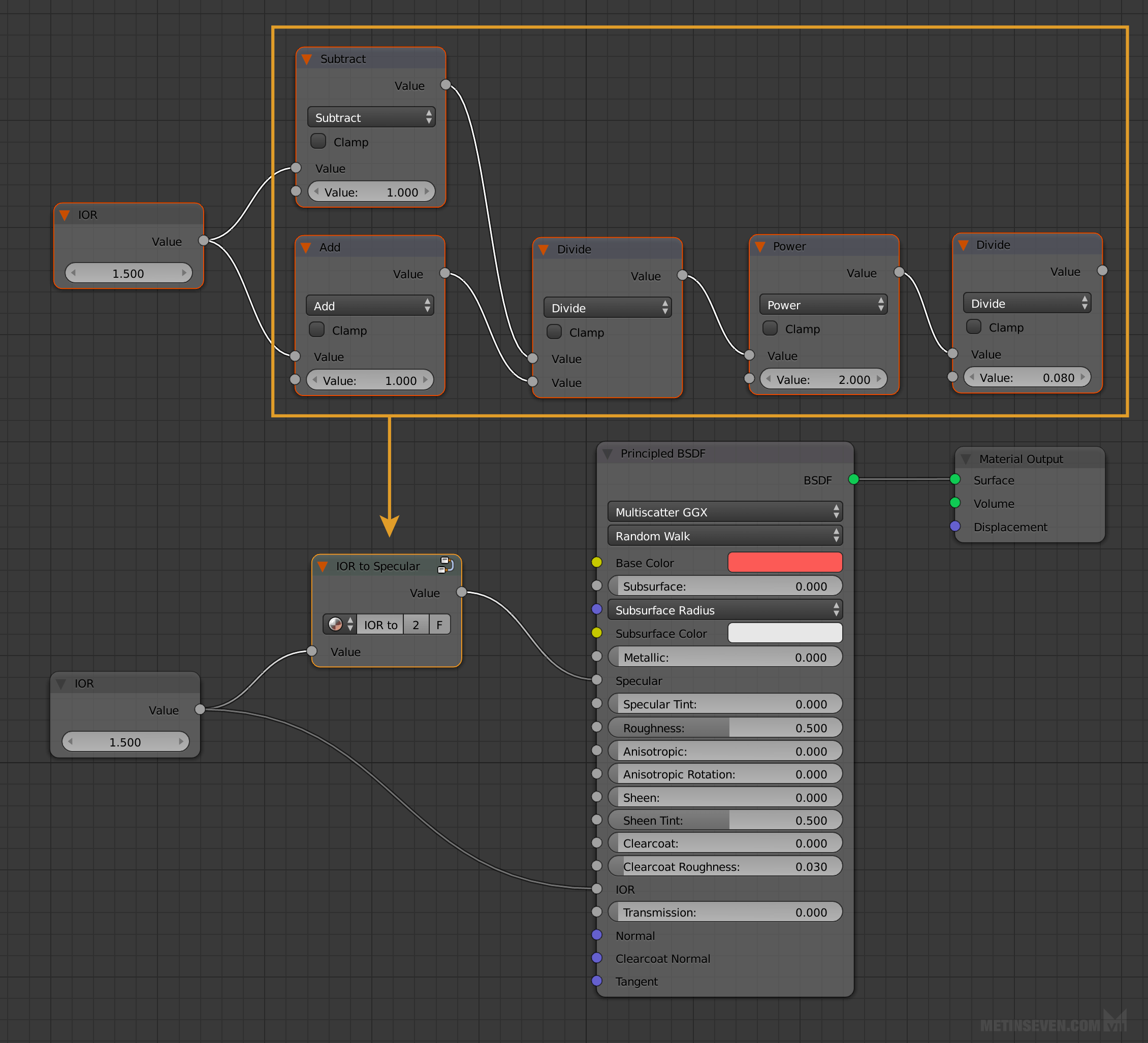This screenshot has height=1043, width=1148.
Task: Click the Value output socket of the top IOR node
Action: coord(203,241)
